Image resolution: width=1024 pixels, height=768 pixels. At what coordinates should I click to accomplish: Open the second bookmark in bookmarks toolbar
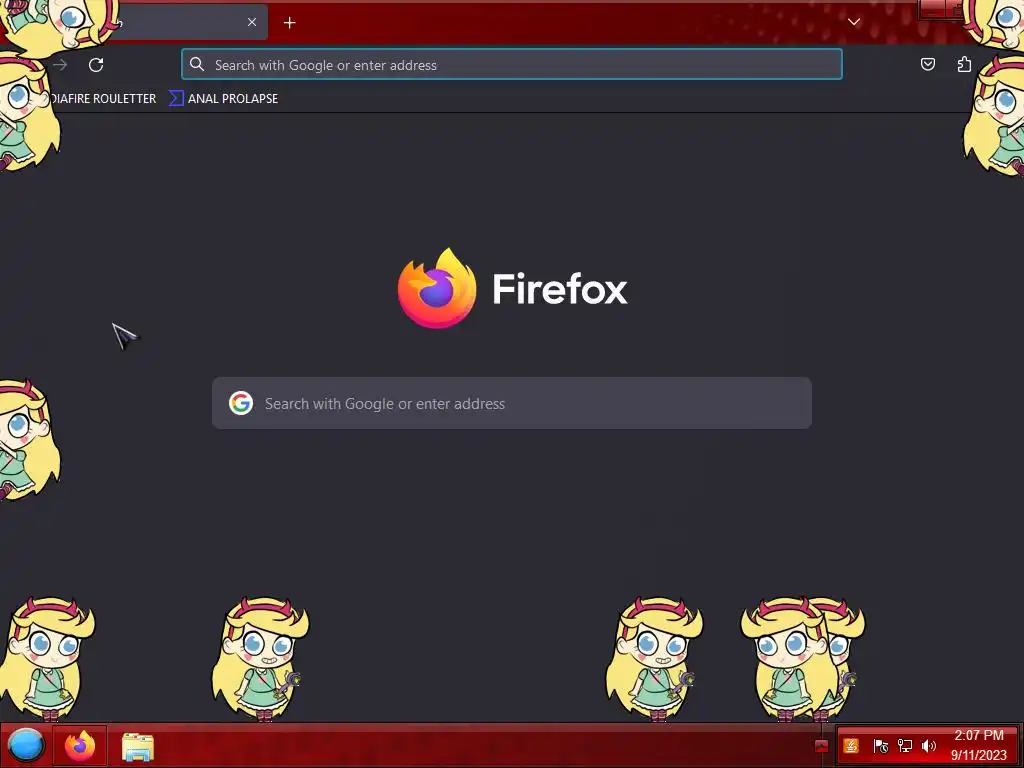pos(223,99)
